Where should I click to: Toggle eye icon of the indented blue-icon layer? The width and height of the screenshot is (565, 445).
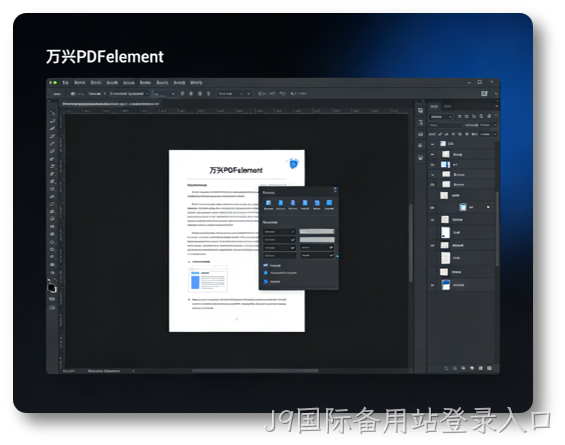click(433, 208)
